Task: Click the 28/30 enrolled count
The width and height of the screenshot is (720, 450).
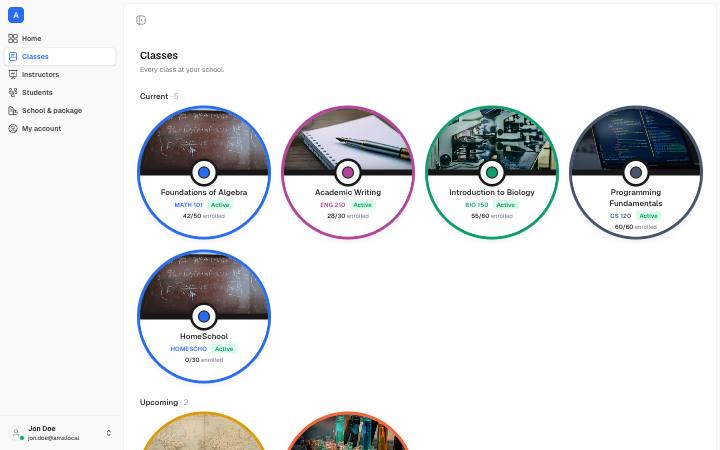Action: (348, 216)
